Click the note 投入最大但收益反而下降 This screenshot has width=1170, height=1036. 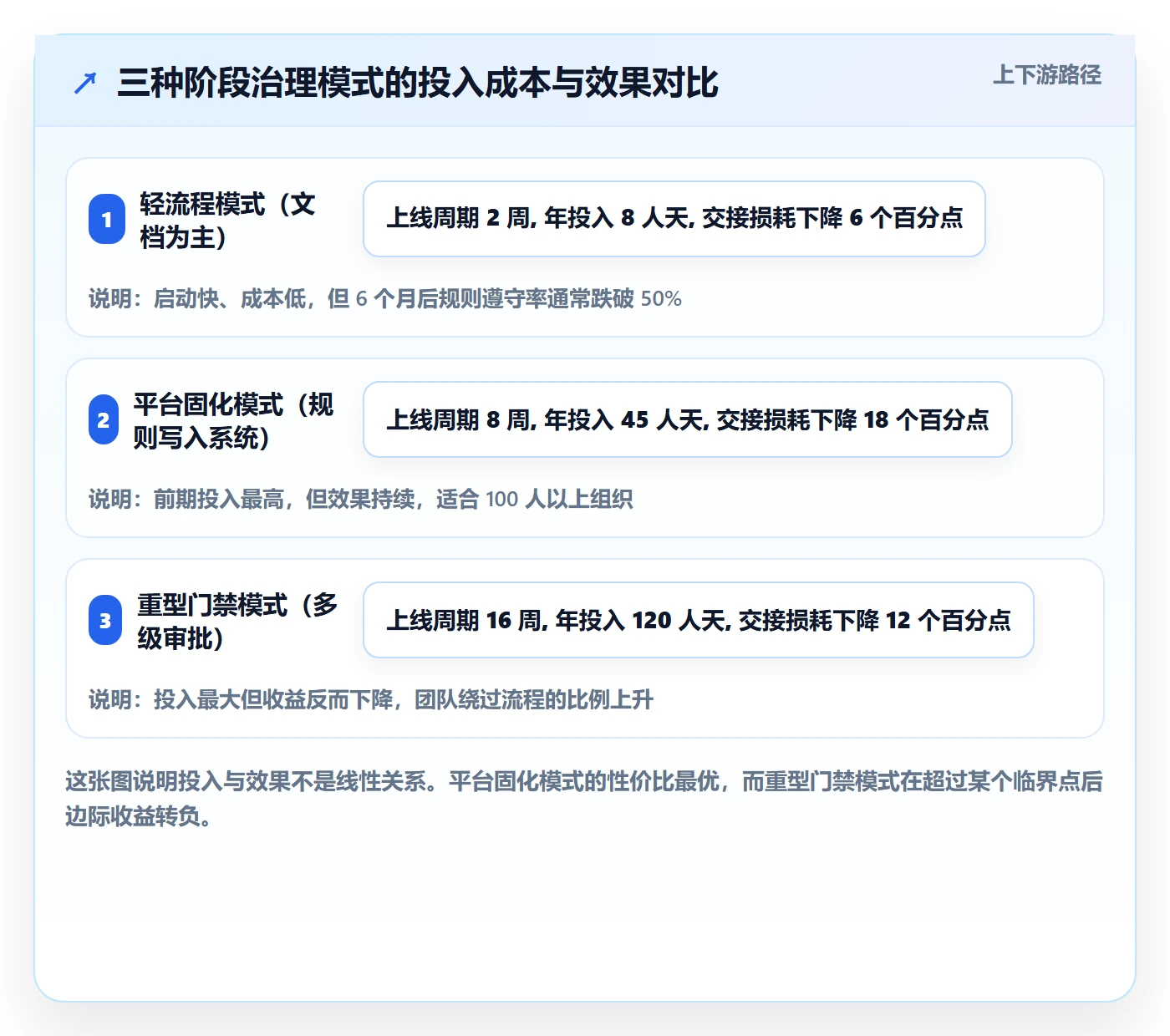(371, 699)
